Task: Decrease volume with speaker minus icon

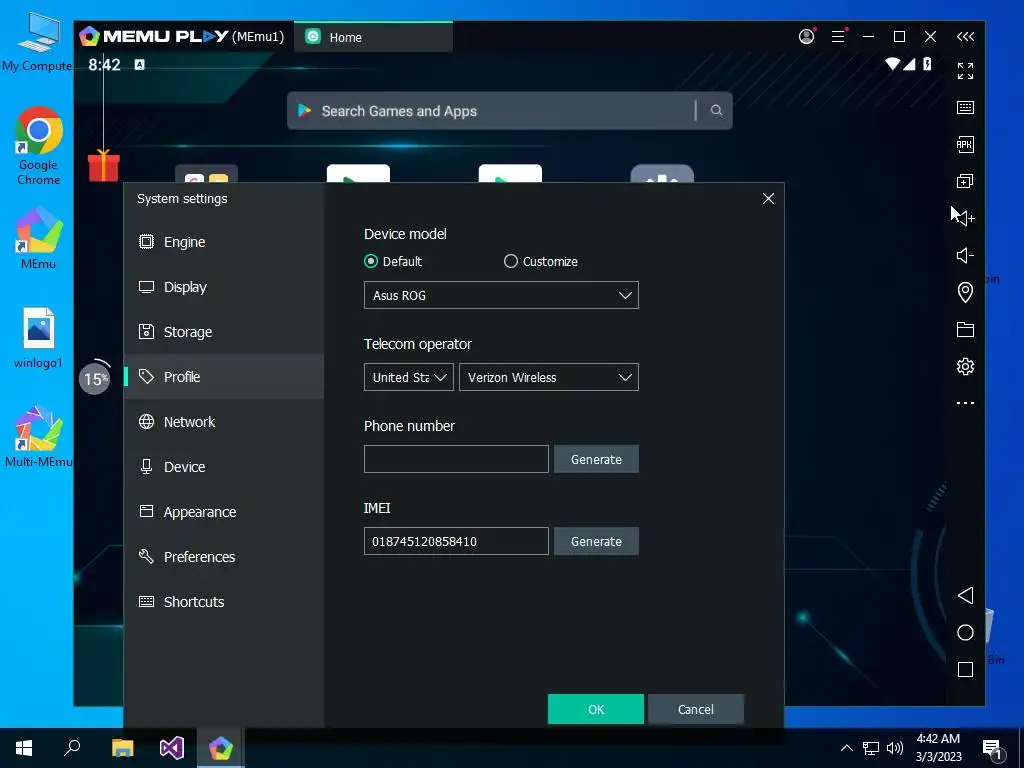Action: [965, 255]
